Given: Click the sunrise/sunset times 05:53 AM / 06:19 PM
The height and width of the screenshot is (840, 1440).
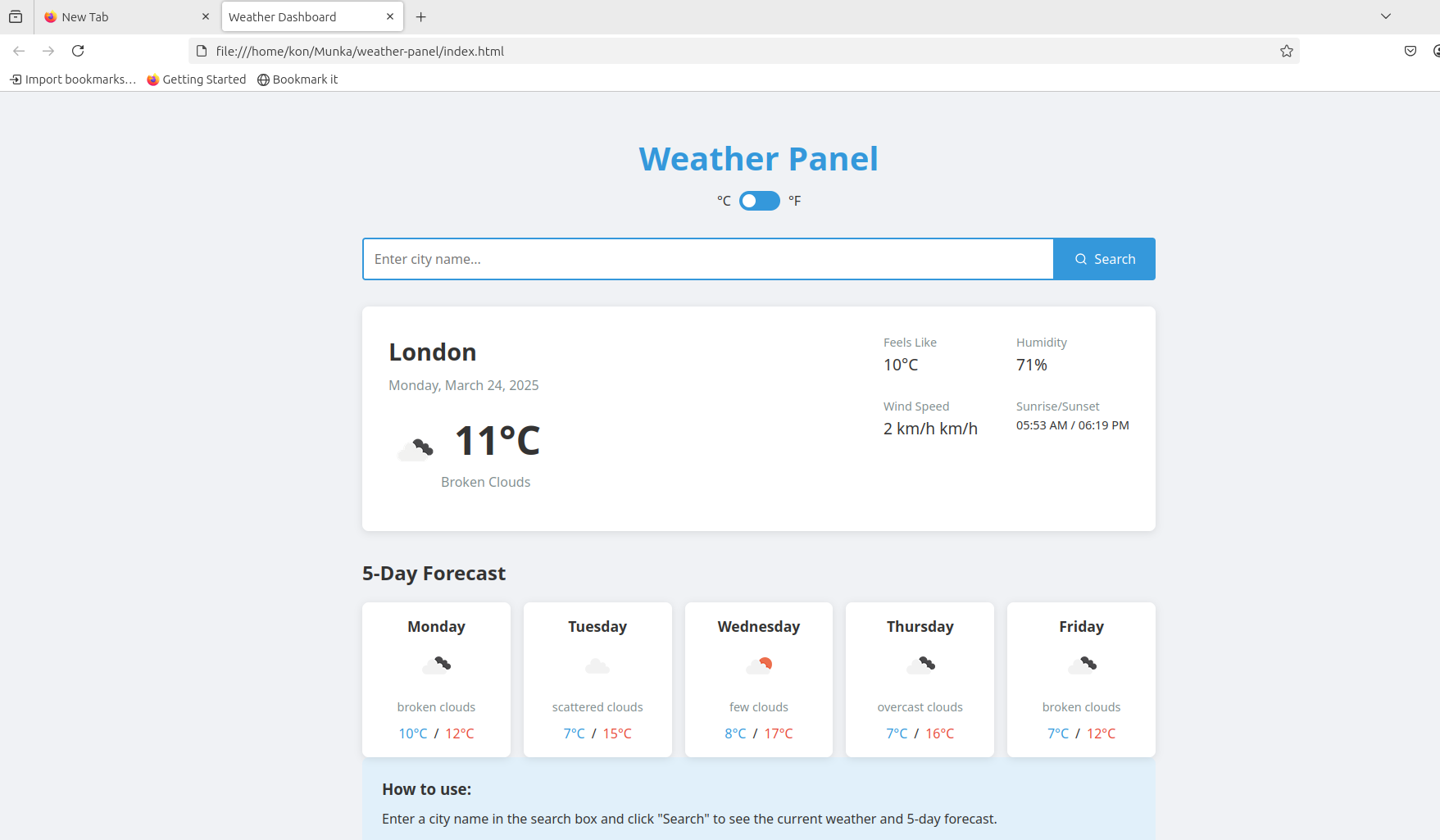Looking at the screenshot, I should tap(1073, 425).
